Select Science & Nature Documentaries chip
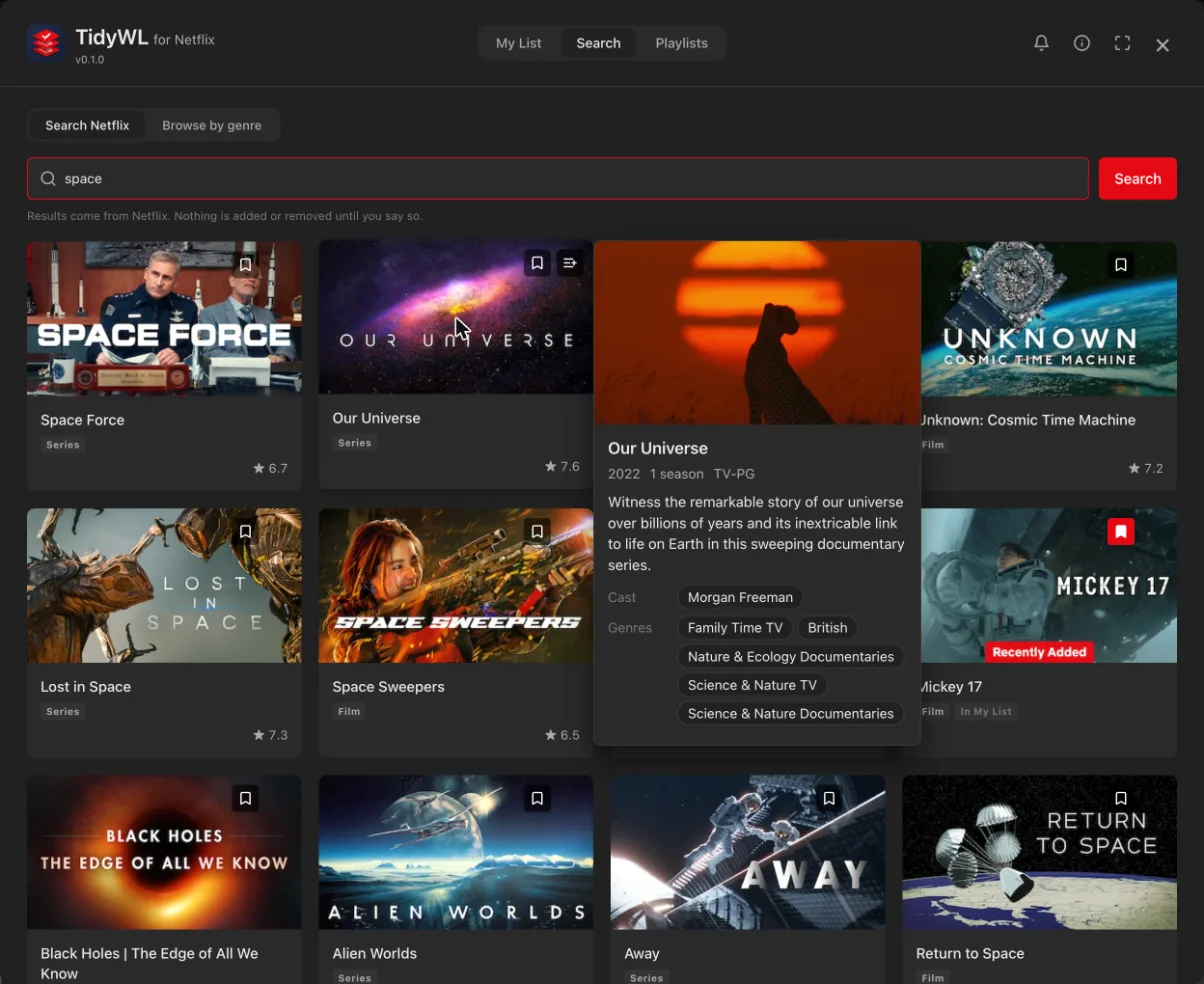 coord(791,713)
